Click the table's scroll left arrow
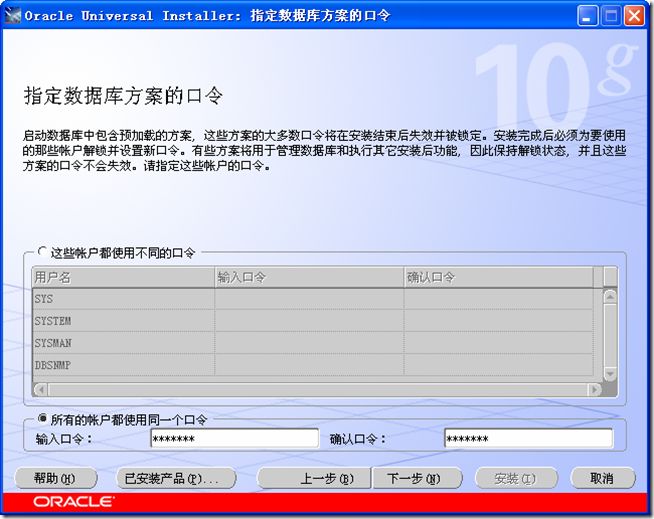 point(40,390)
